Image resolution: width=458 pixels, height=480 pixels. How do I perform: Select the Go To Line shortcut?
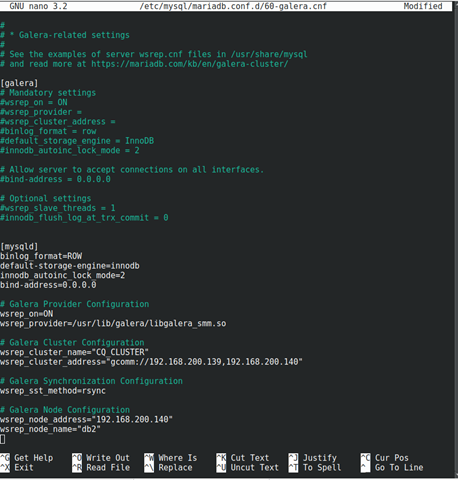coord(392,468)
